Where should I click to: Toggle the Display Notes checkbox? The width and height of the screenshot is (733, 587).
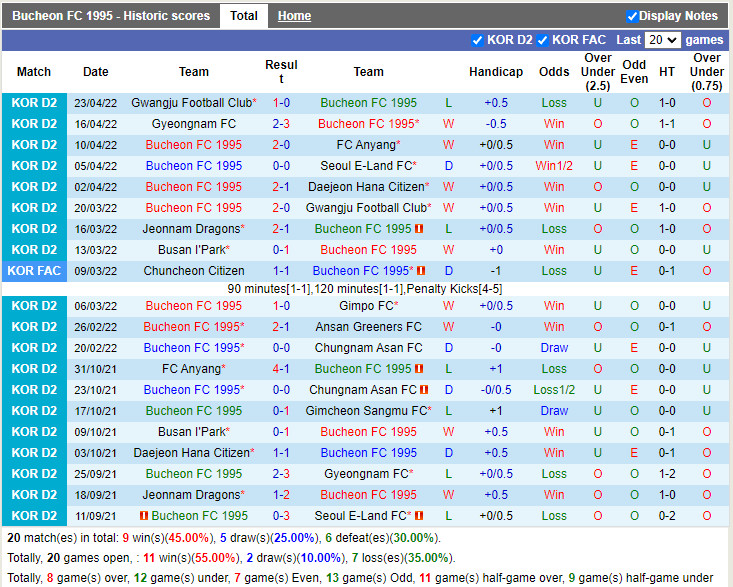click(x=632, y=16)
